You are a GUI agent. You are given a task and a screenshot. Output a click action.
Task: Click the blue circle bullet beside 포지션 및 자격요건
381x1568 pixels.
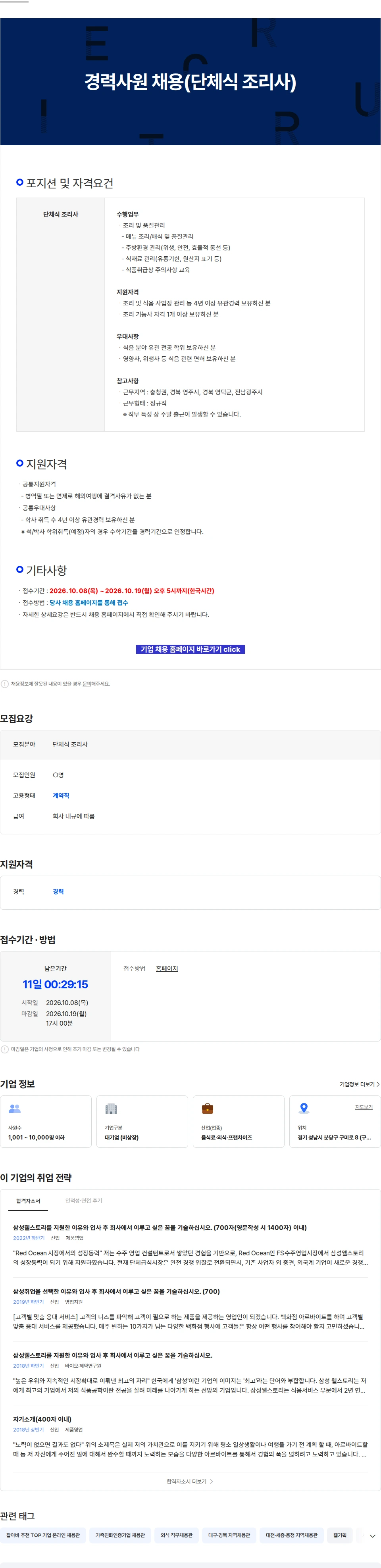(x=20, y=182)
